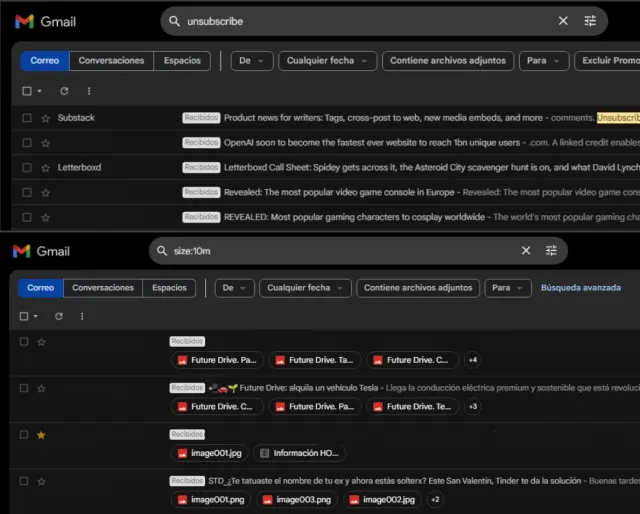Star the Letterboxd Call Sheet email
Viewport: 640px width, 514px height.
[x=45, y=167]
